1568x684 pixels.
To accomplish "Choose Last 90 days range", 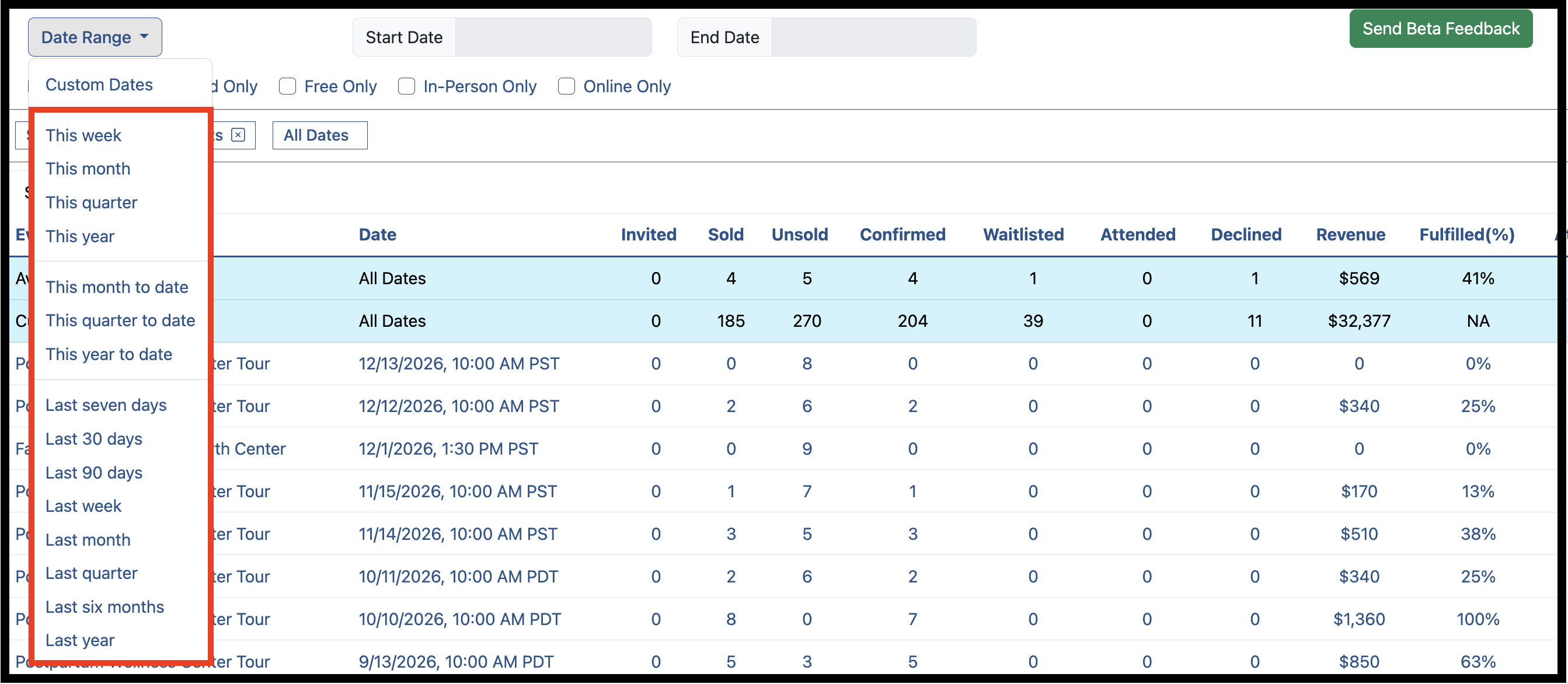I will (94, 473).
